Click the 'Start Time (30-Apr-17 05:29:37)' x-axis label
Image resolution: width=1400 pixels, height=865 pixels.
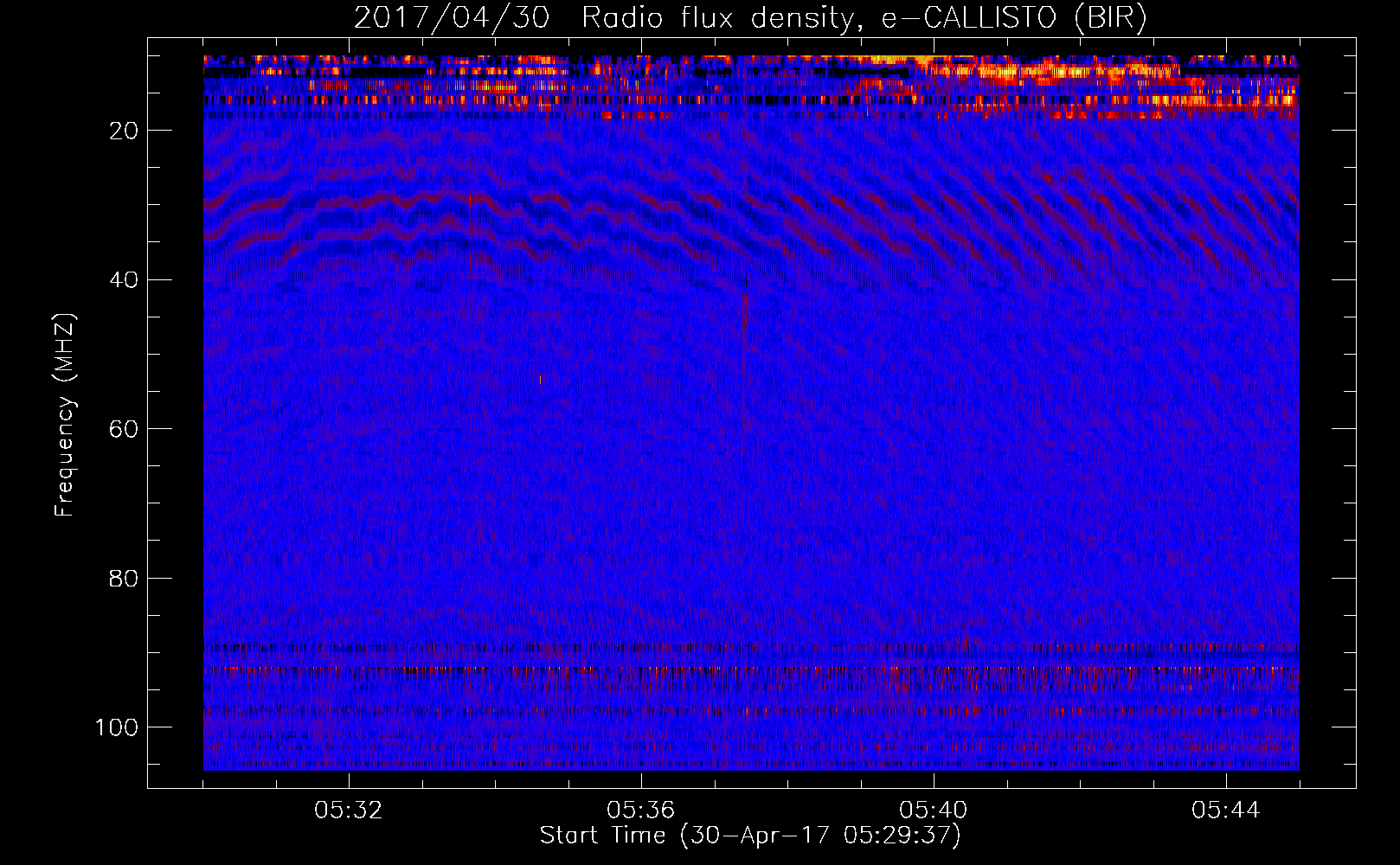tap(750, 836)
